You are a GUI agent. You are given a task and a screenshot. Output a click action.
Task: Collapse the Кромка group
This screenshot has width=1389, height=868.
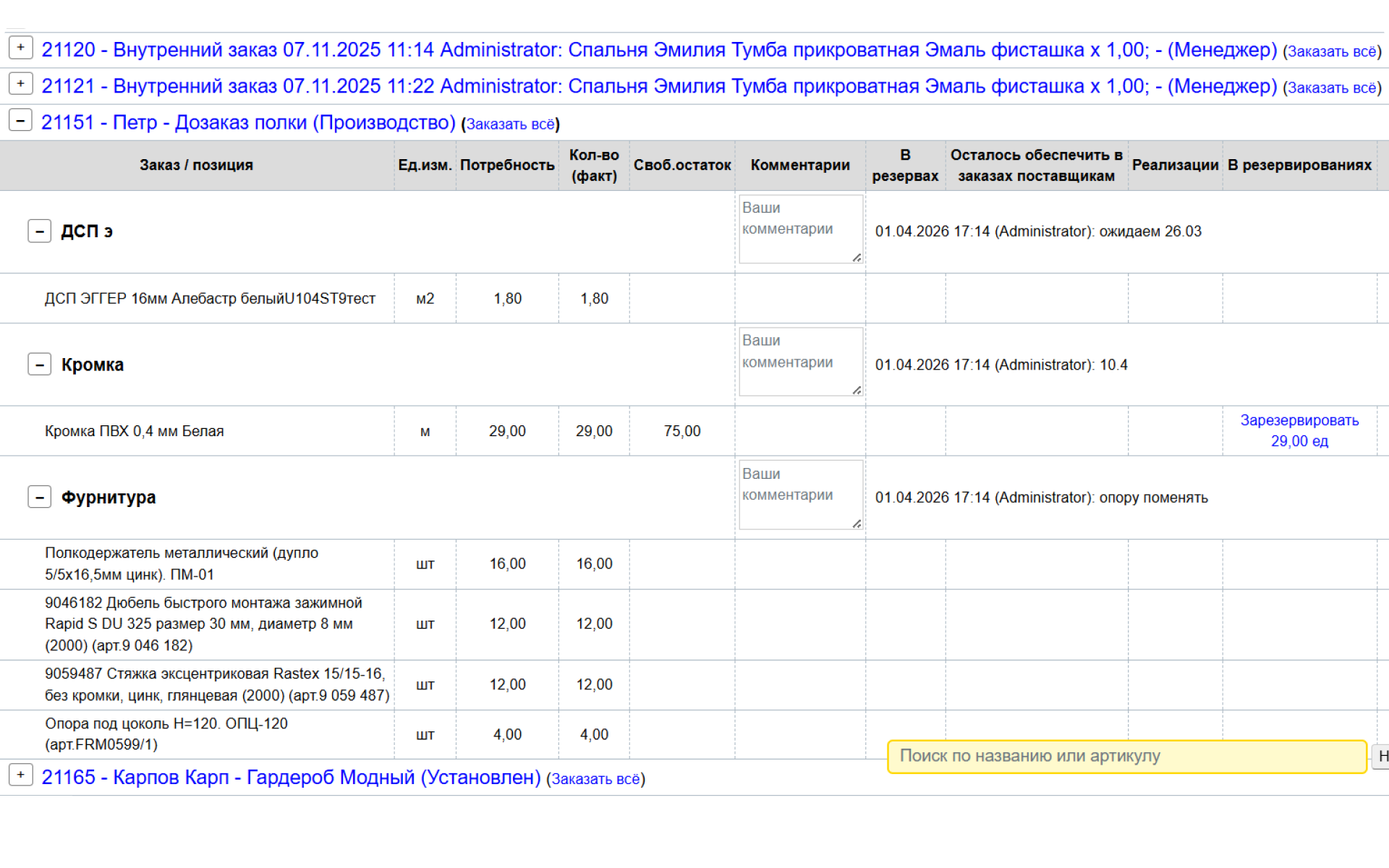coord(40,365)
